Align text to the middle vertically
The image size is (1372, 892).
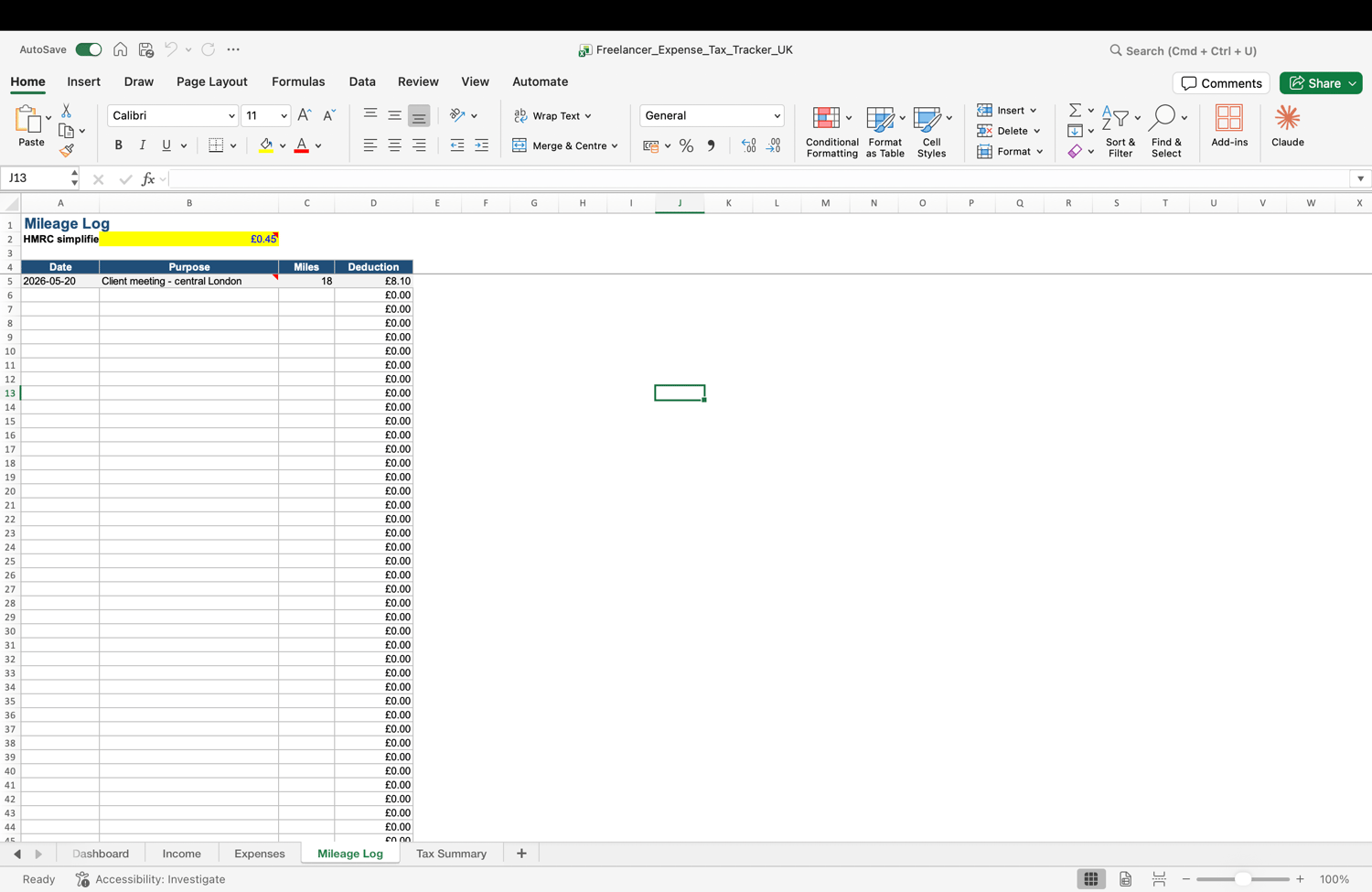394,115
